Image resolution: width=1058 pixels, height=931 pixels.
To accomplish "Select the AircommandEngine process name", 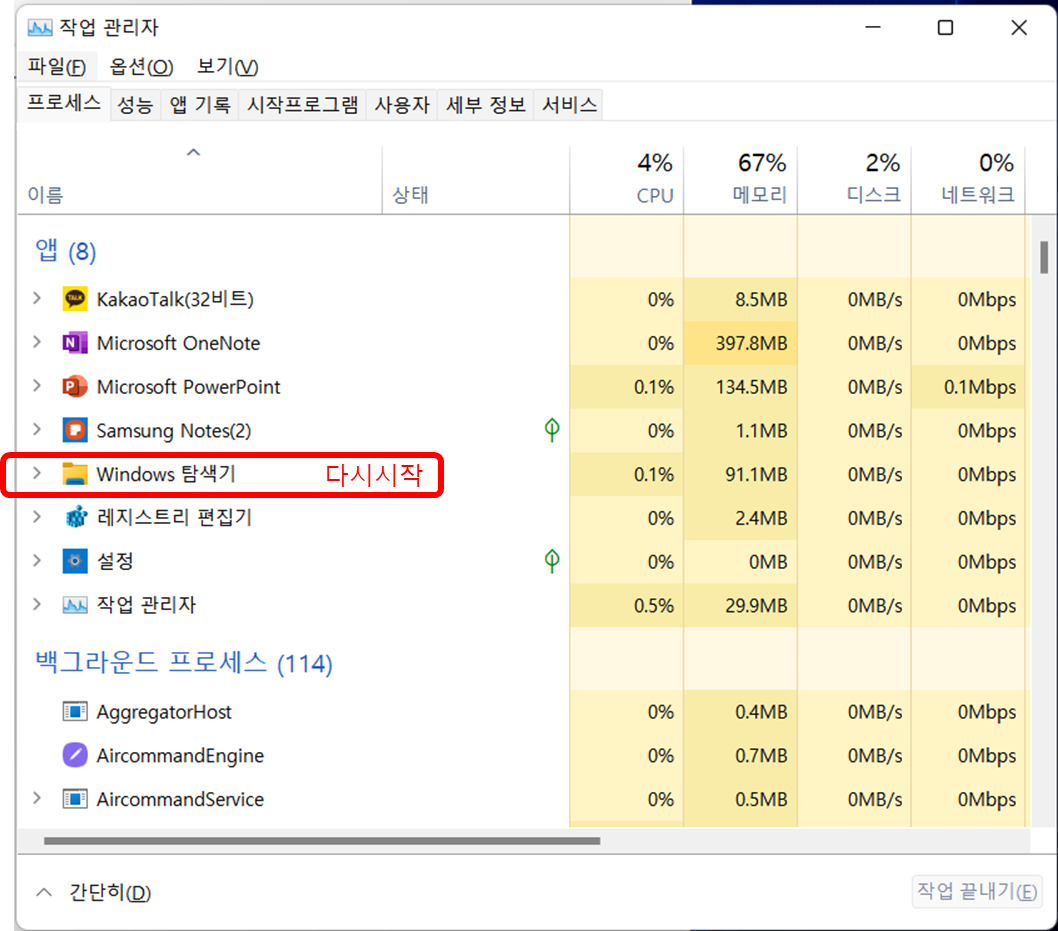I will coord(180,756).
